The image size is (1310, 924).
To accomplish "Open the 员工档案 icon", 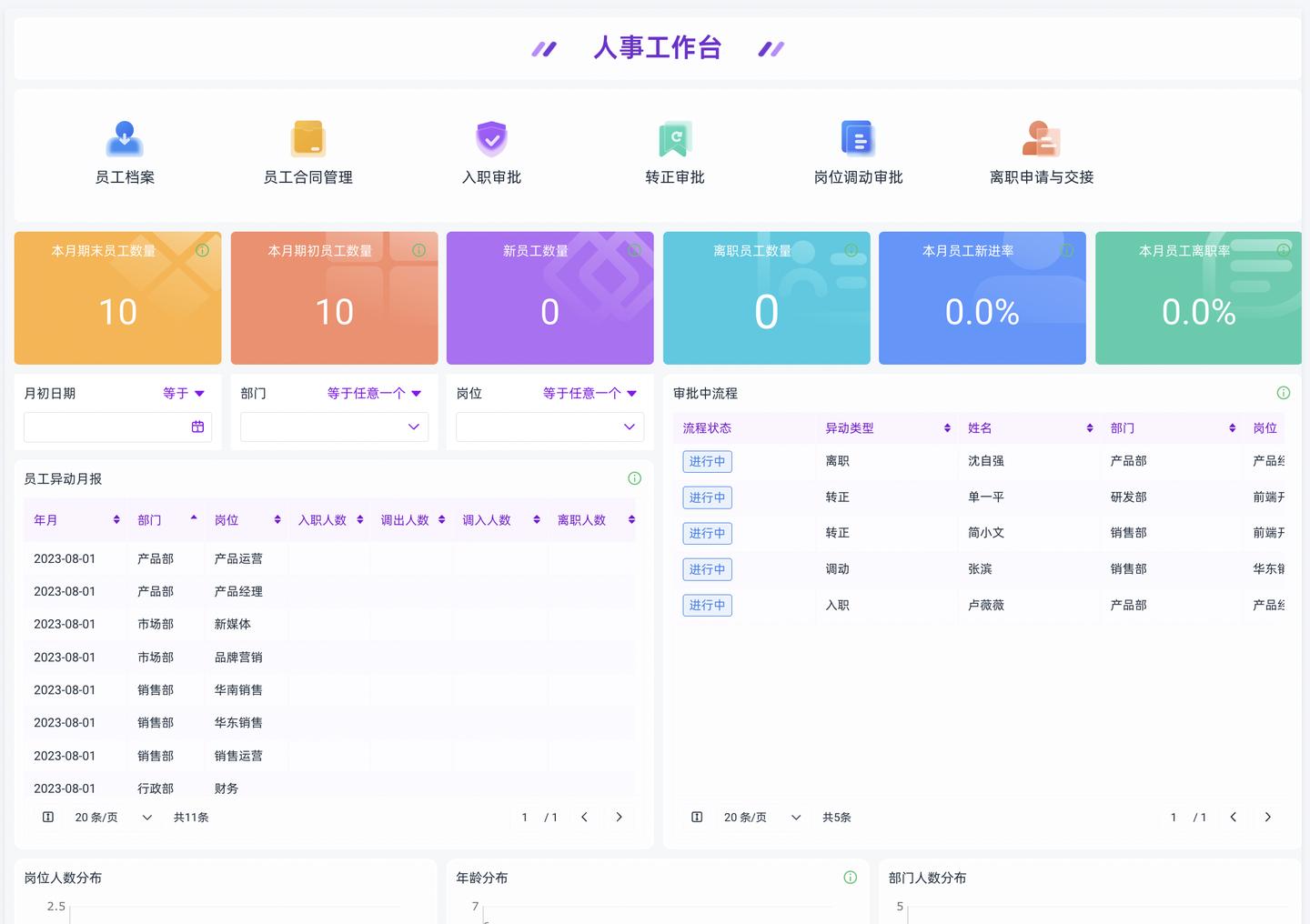I will click(x=125, y=139).
